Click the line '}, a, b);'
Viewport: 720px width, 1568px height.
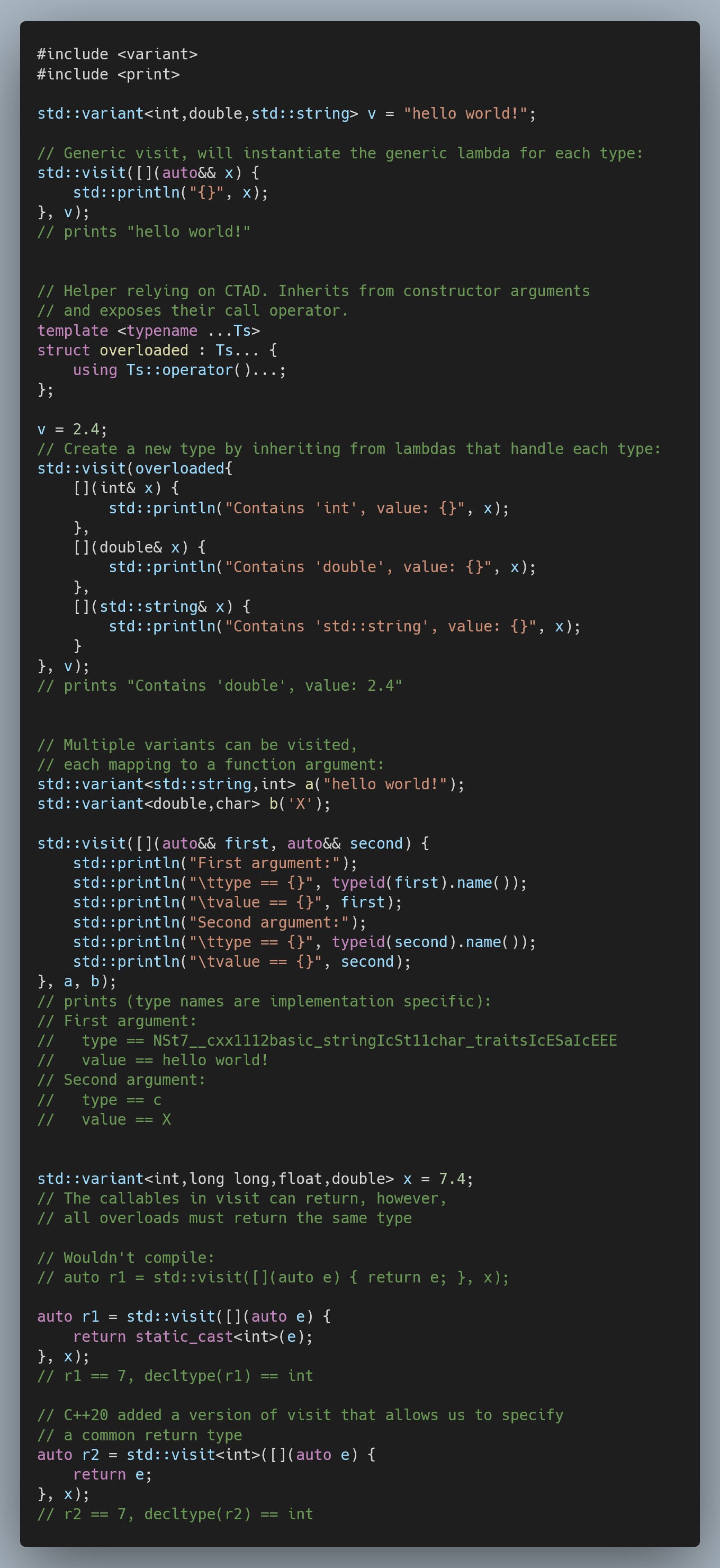tap(77, 981)
